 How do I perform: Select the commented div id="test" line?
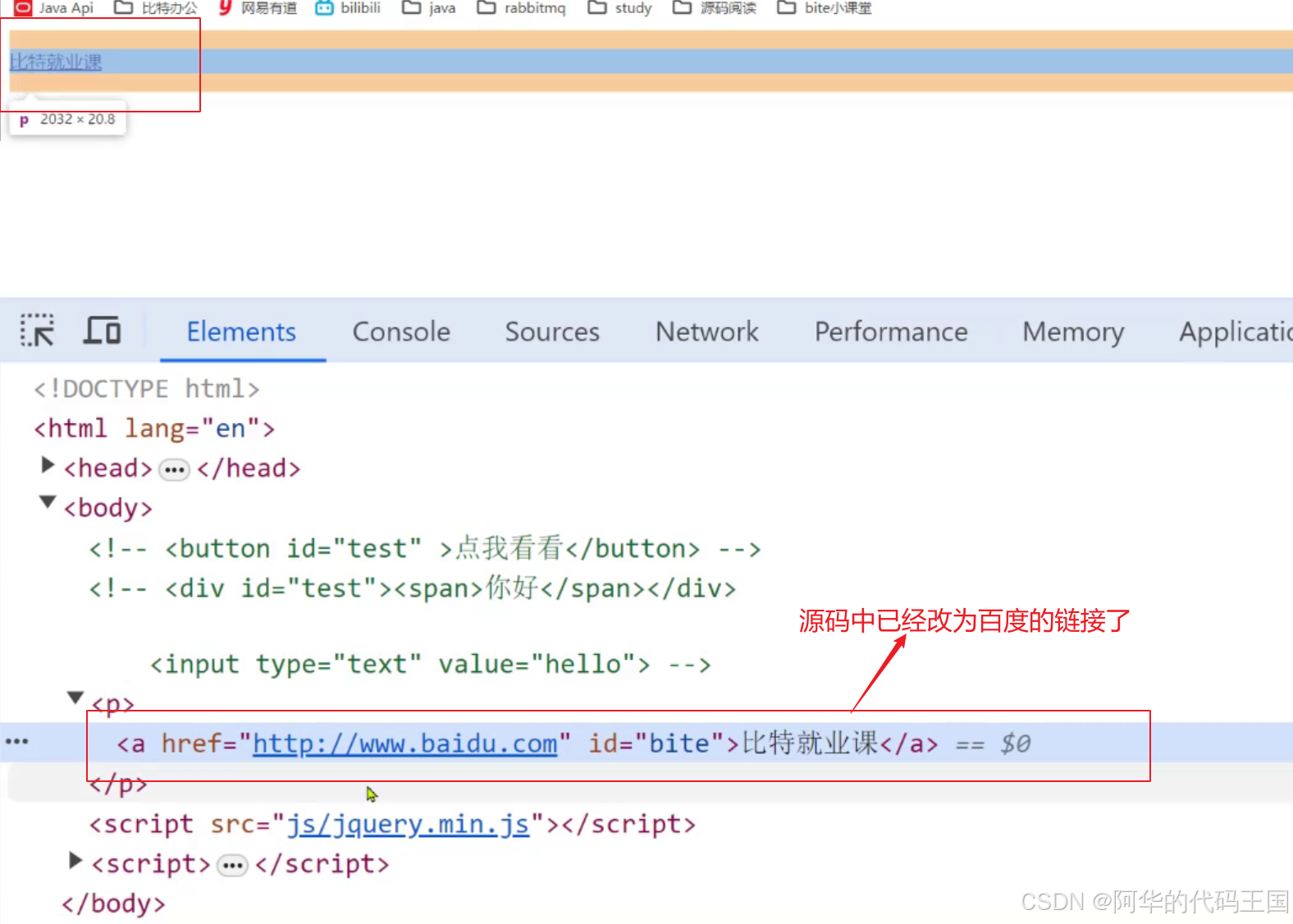click(x=413, y=588)
